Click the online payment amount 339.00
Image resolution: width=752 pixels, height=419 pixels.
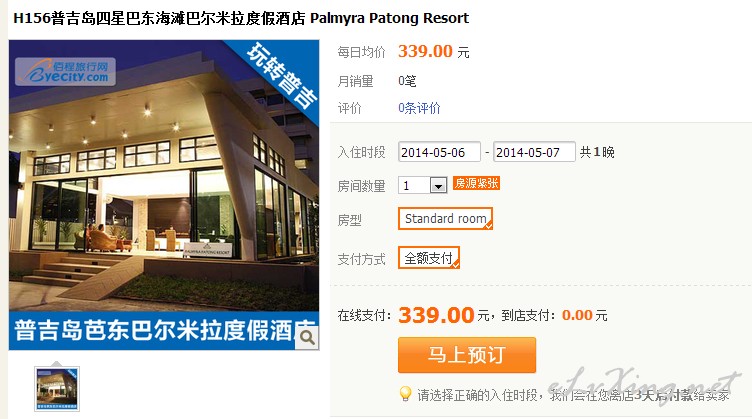(436, 315)
